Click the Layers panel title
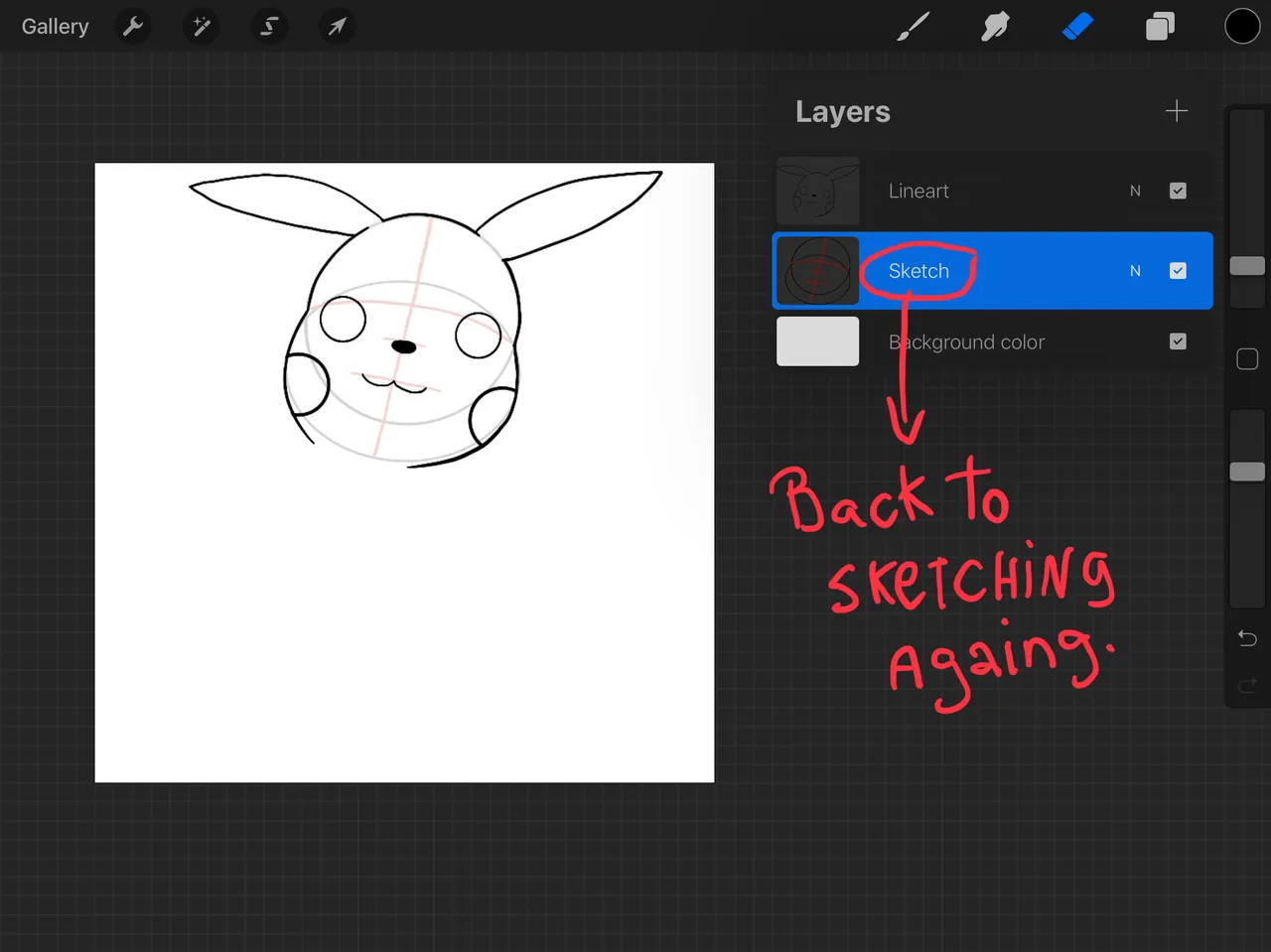Screen dimensions: 1271x952 pyautogui.click(x=842, y=112)
